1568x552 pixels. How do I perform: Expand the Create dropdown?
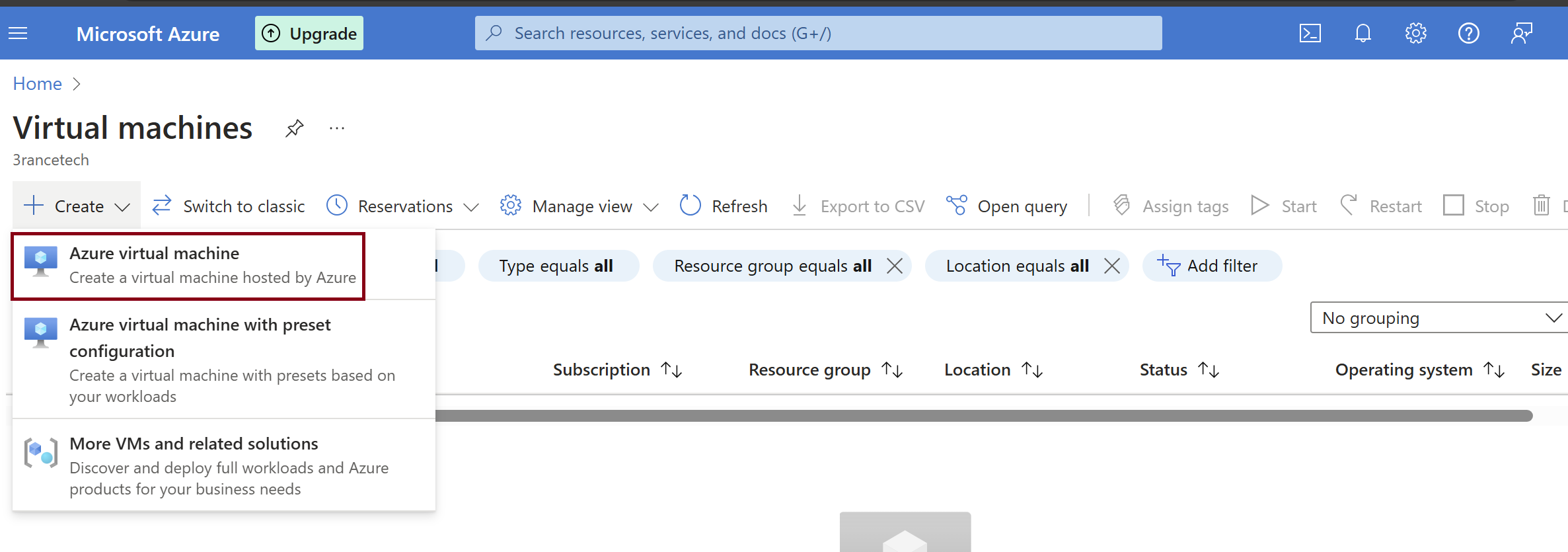click(77, 206)
